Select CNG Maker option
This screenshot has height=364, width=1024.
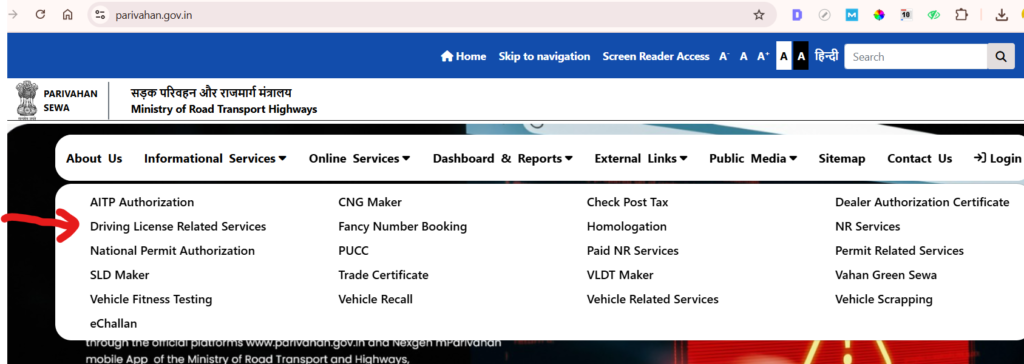(x=370, y=202)
